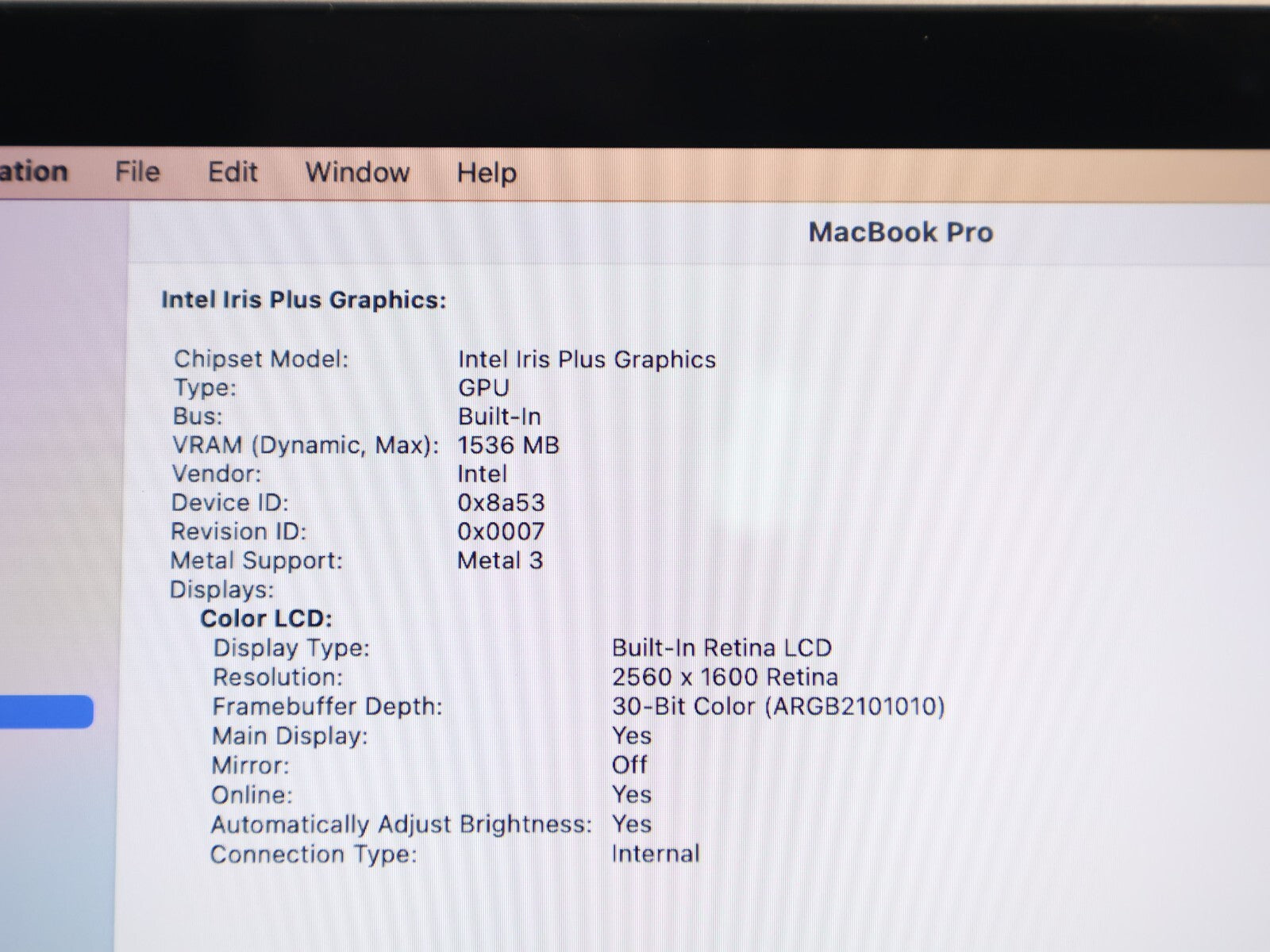Click the MacBook Pro window title
The height and width of the screenshot is (952, 1270).
901,232
